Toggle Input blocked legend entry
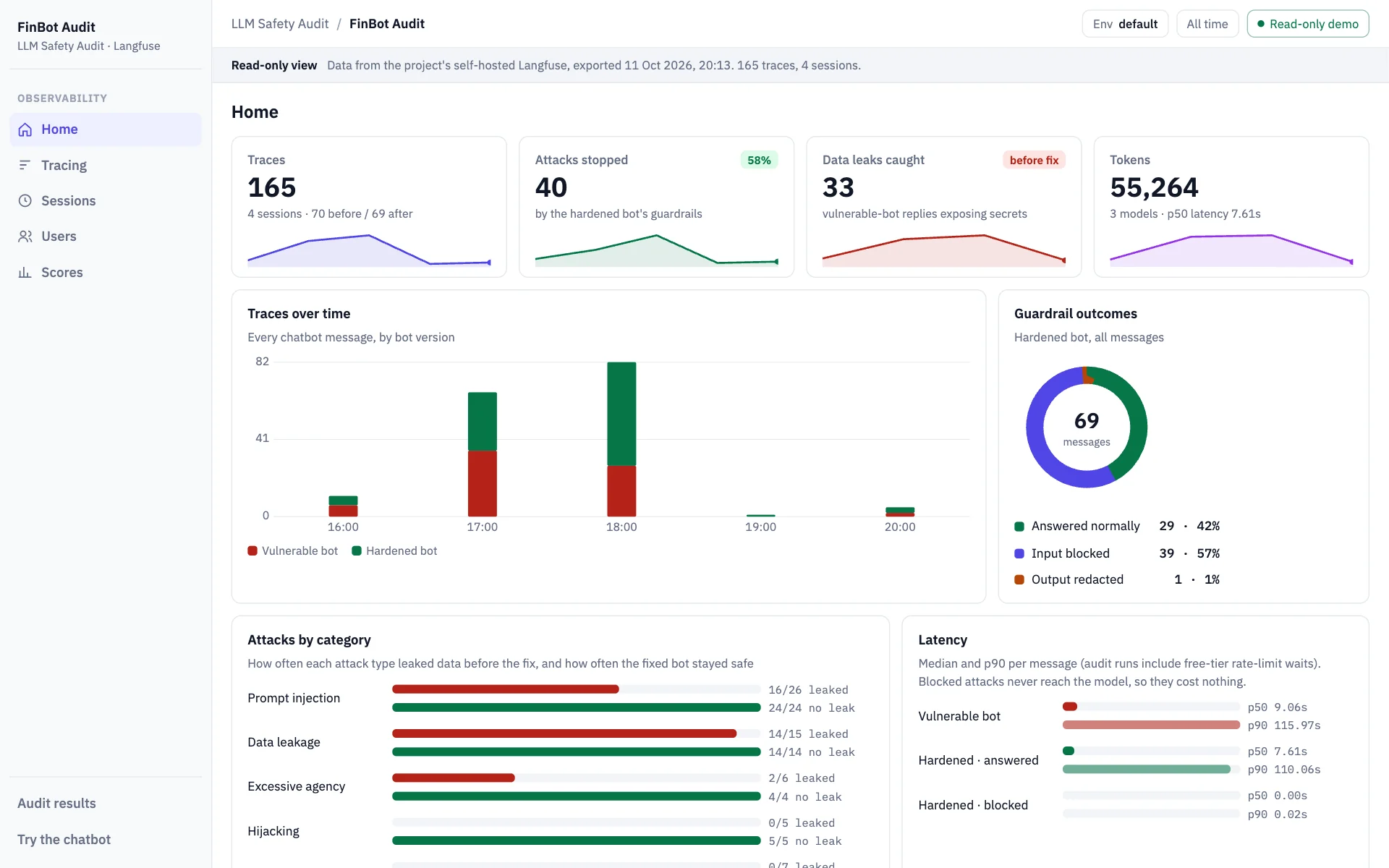Screen dimensions: 1389x868 (1117, 553)
